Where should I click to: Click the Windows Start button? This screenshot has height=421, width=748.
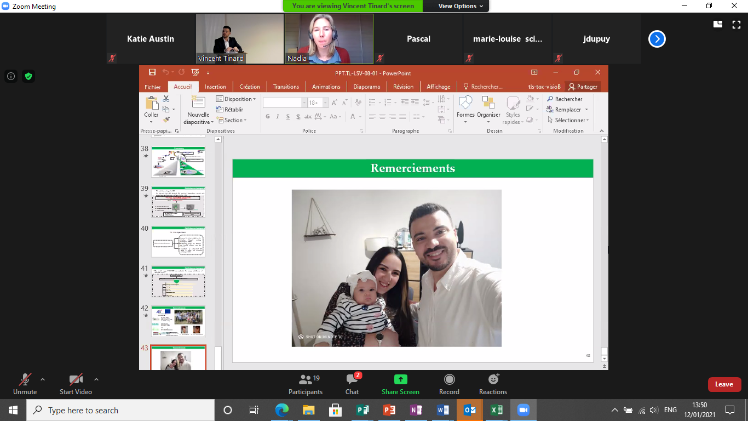tap(11, 410)
